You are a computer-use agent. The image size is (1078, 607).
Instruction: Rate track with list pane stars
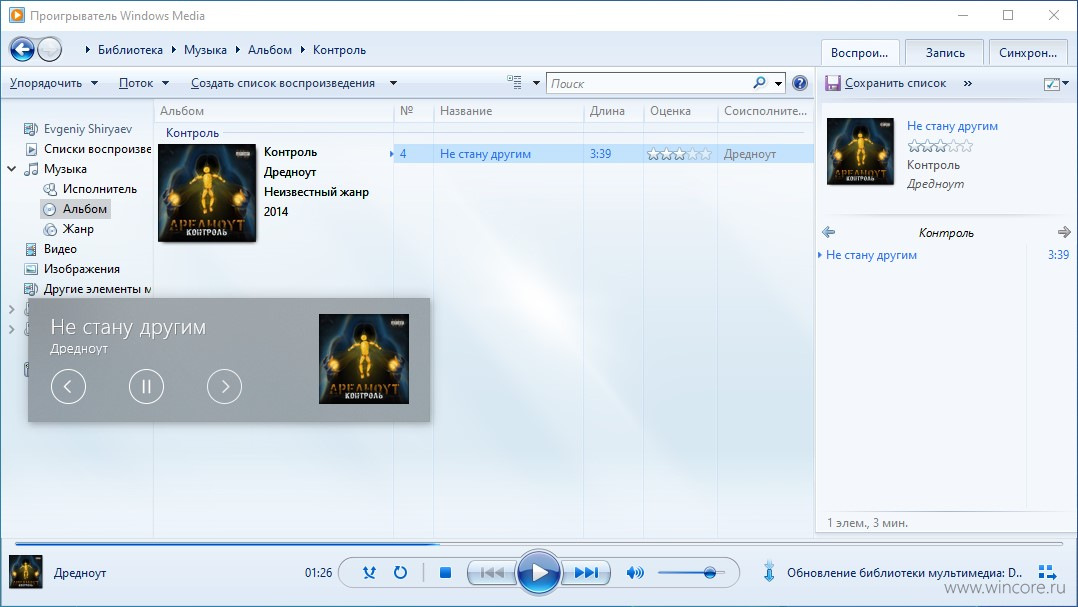click(x=940, y=146)
